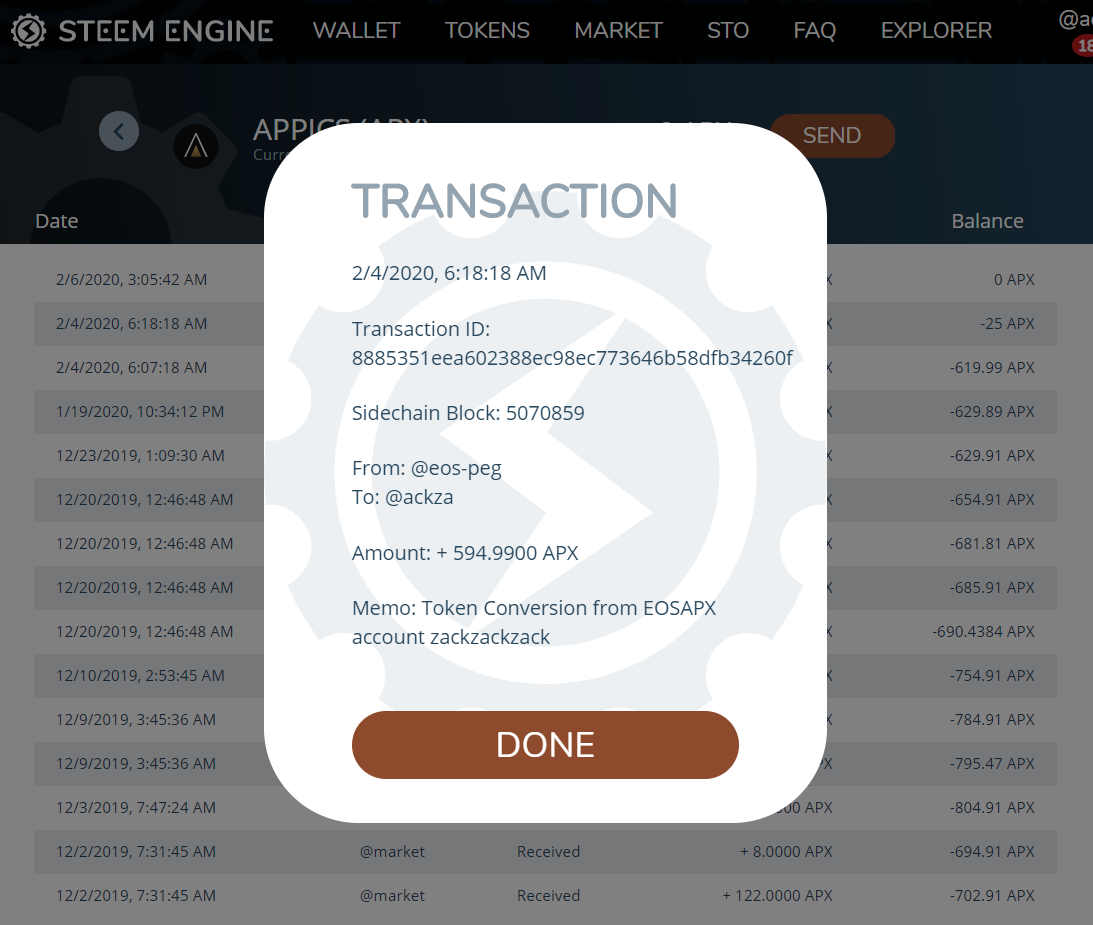1093x925 pixels.
Task: Go to the MARKET page
Action: click(x=618, y=31)
